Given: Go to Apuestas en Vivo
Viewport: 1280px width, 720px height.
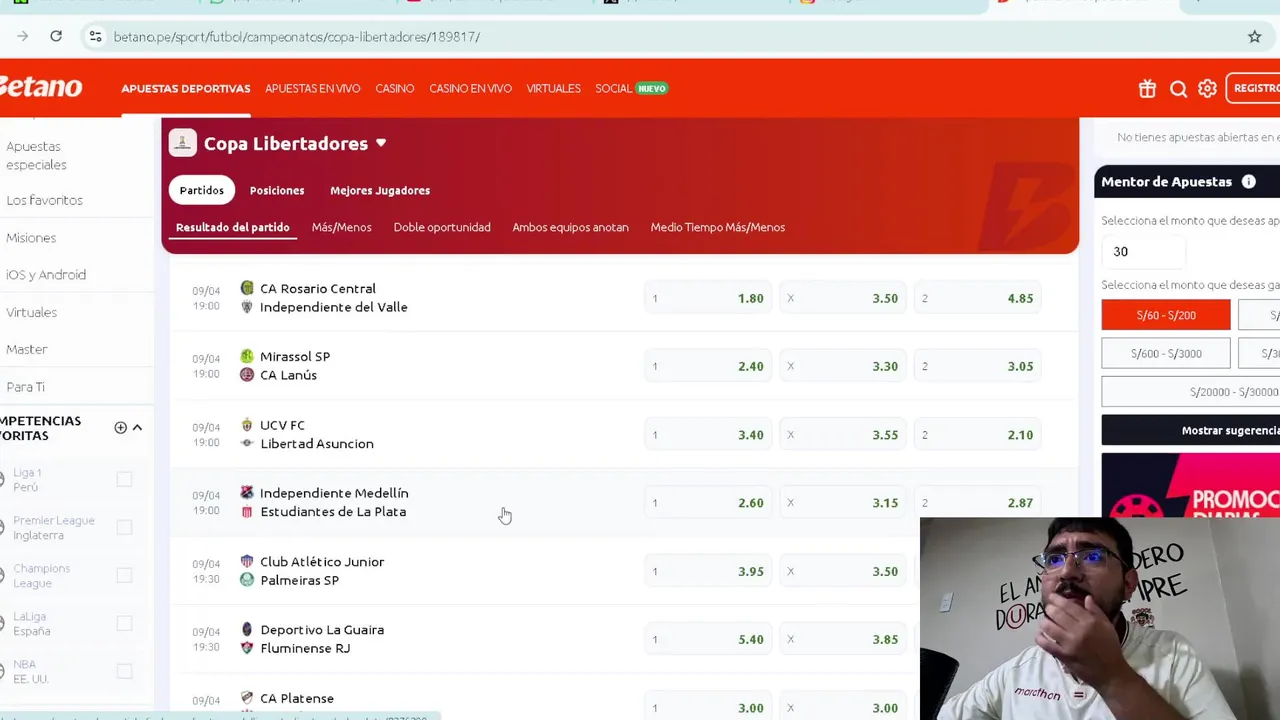Looking at the screenshot, I should (312, 89).
